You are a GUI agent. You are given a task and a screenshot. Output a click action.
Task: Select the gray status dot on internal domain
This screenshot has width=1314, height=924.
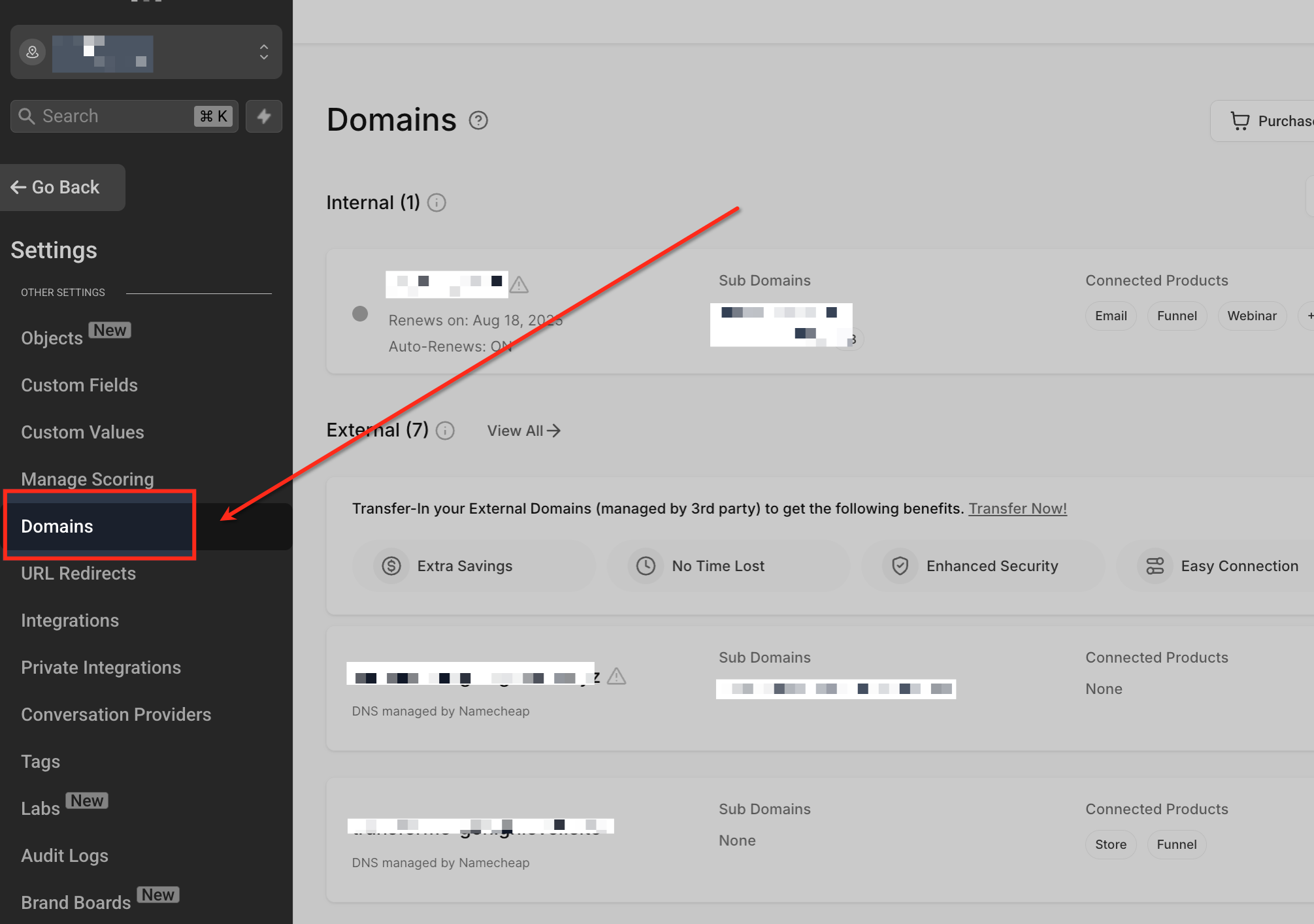[x=360, y=314]
